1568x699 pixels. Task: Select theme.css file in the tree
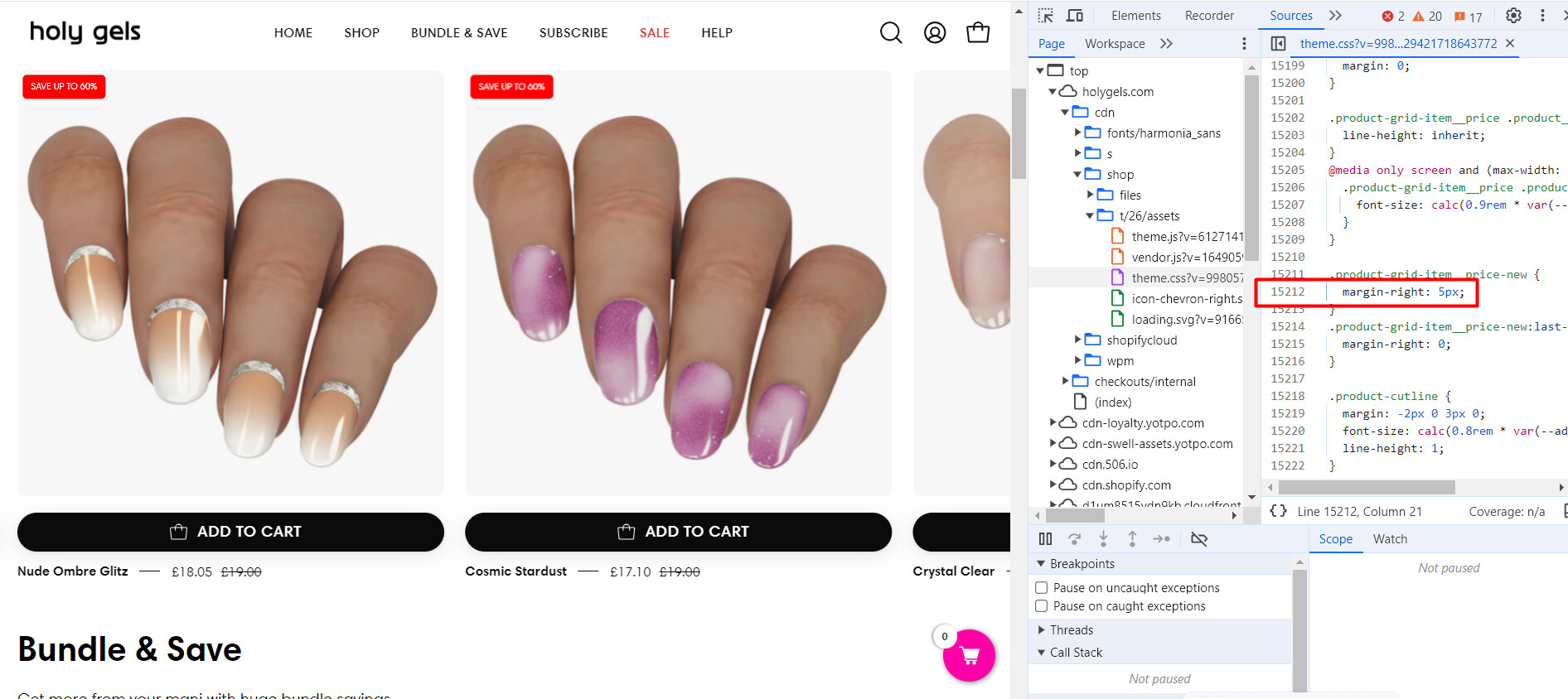pyautogui.click(x=1178, y=278)
